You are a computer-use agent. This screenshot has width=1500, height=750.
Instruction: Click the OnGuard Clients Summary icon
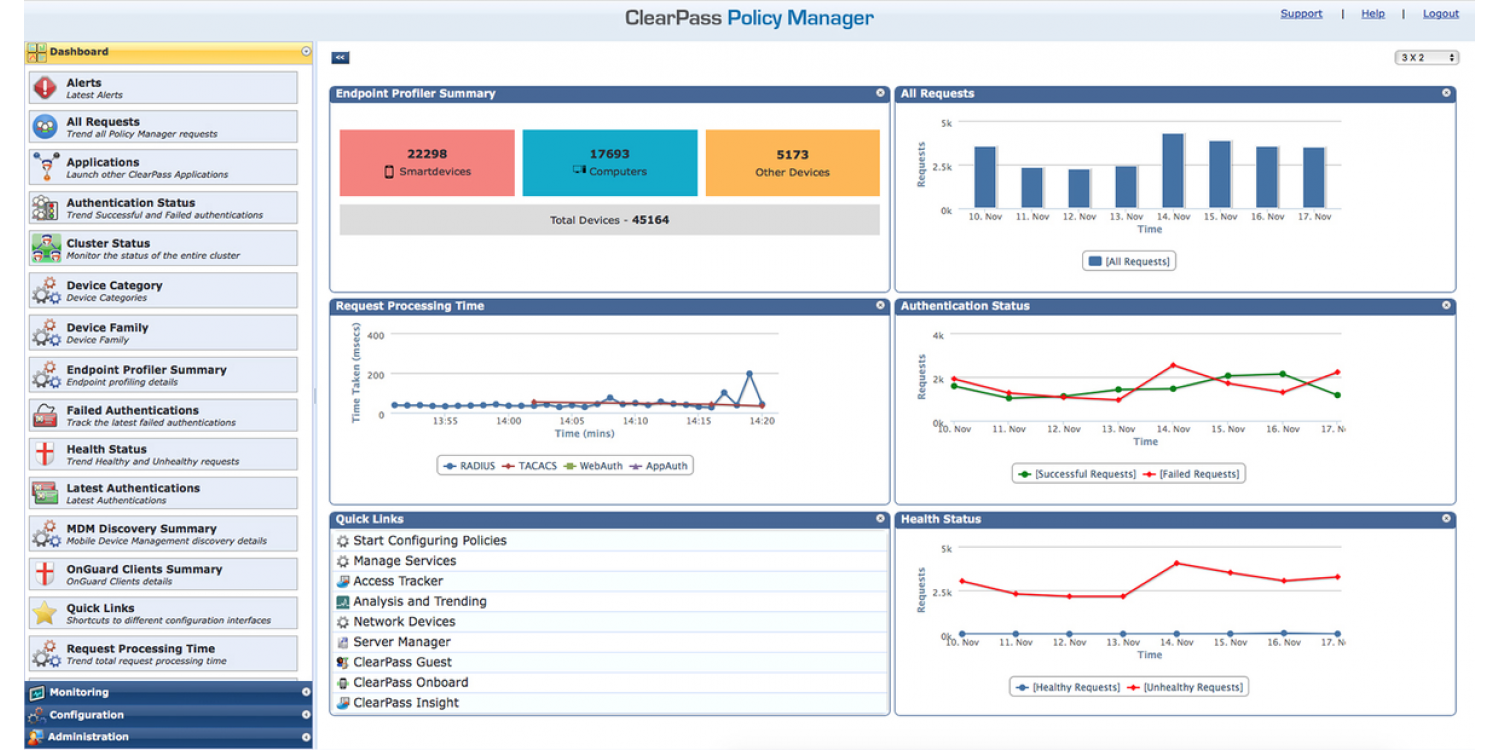45,574
